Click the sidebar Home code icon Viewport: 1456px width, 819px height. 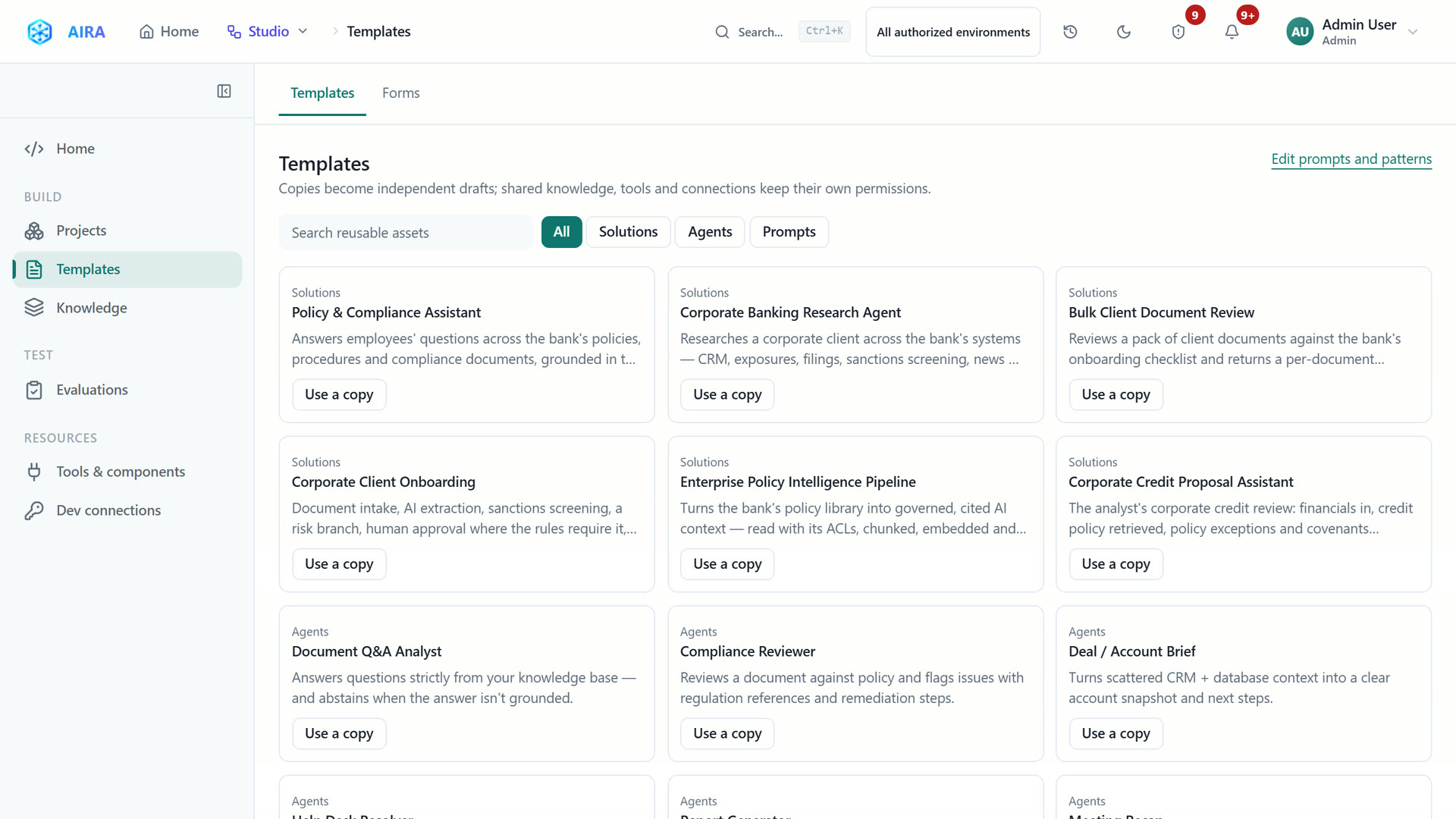(34, 149)
